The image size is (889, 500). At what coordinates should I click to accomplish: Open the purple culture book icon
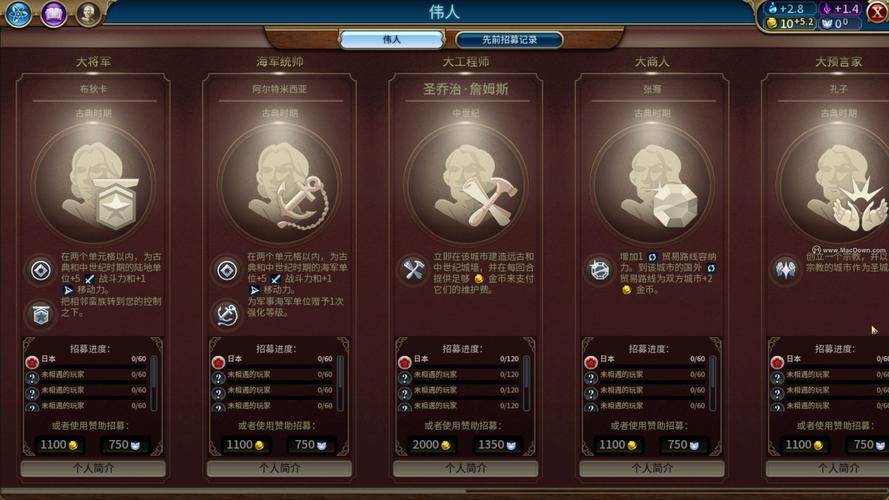(x=53, y=14)
